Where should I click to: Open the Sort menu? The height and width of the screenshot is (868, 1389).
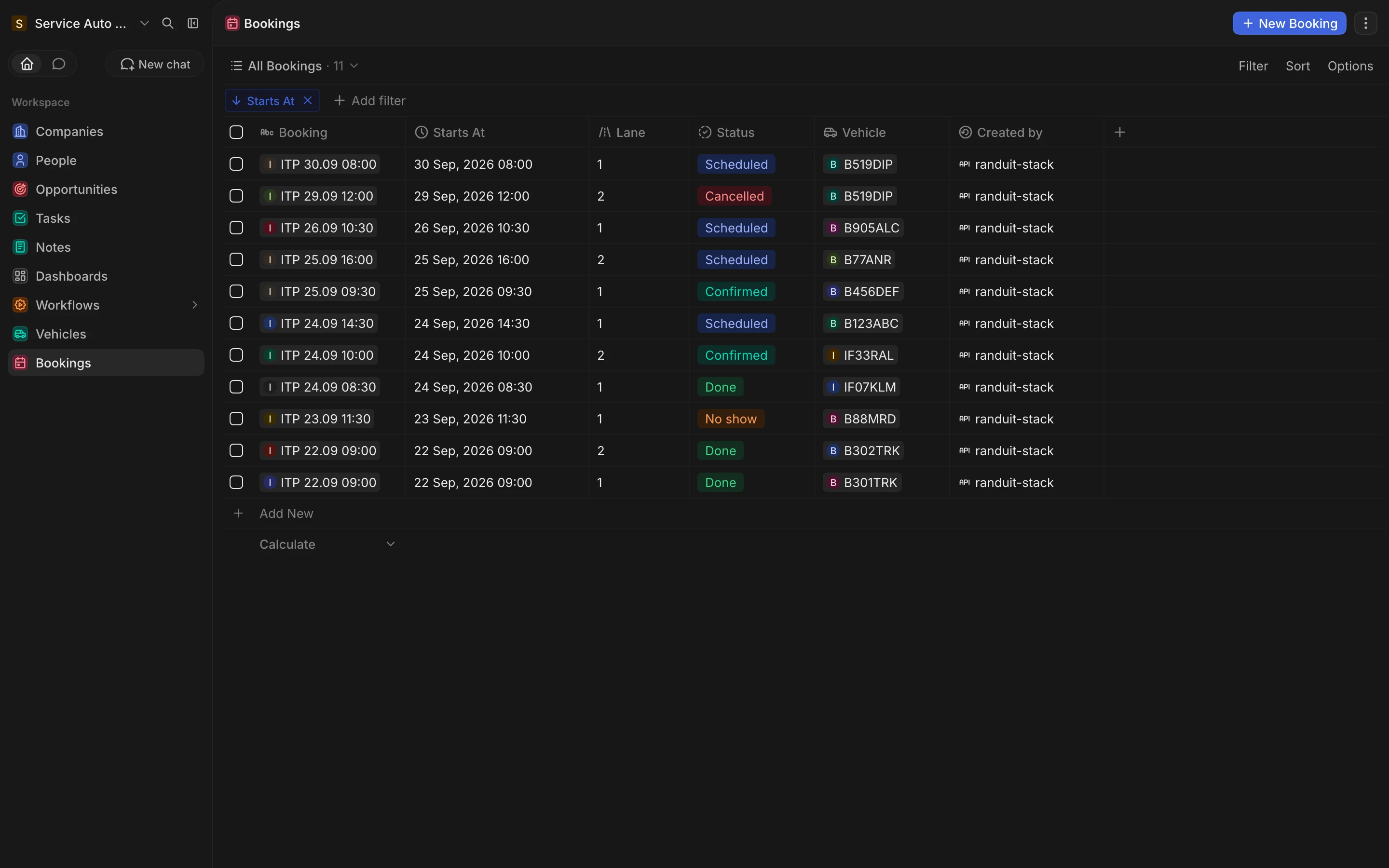[1298, 66]
